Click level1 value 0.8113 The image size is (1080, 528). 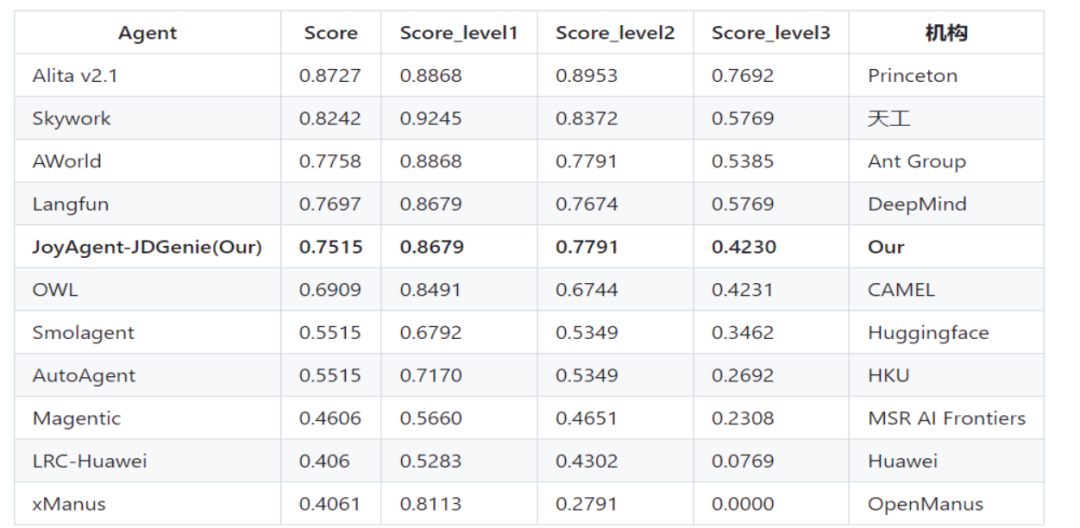[x=430, y=504]
